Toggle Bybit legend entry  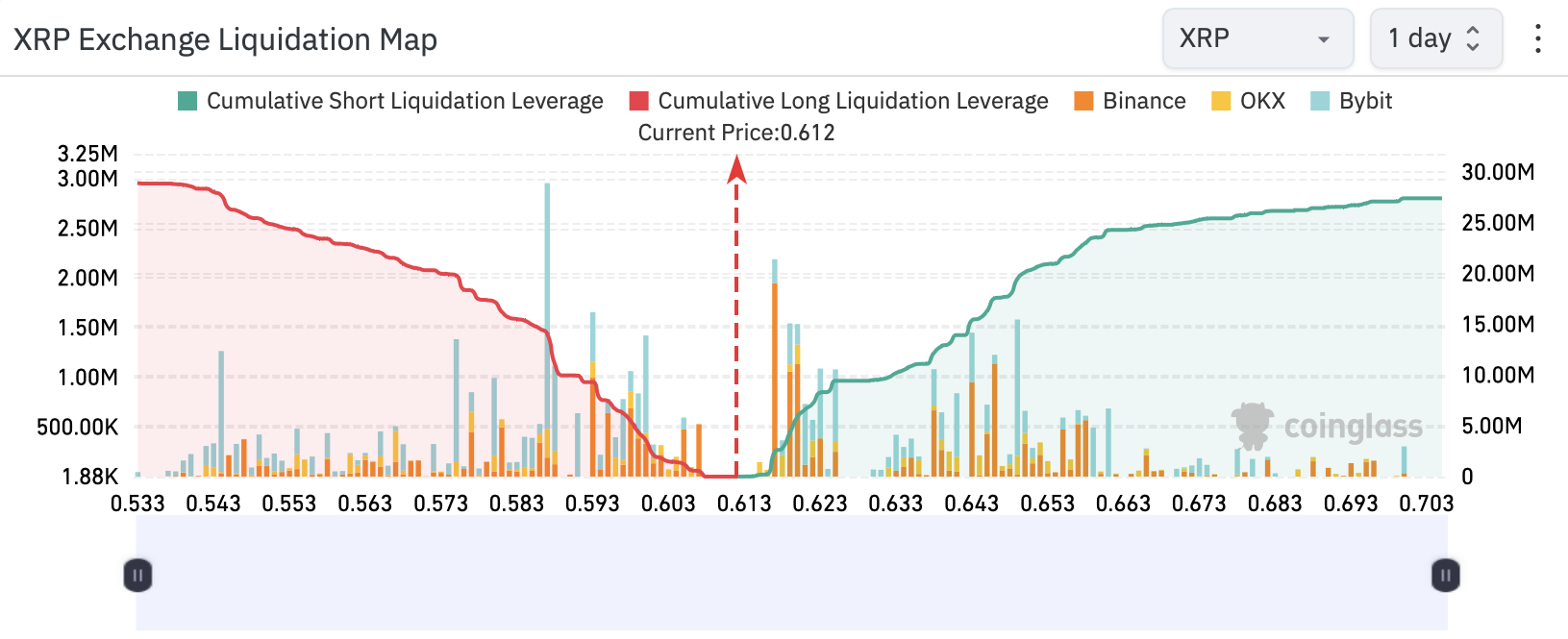click(1365, 101)
